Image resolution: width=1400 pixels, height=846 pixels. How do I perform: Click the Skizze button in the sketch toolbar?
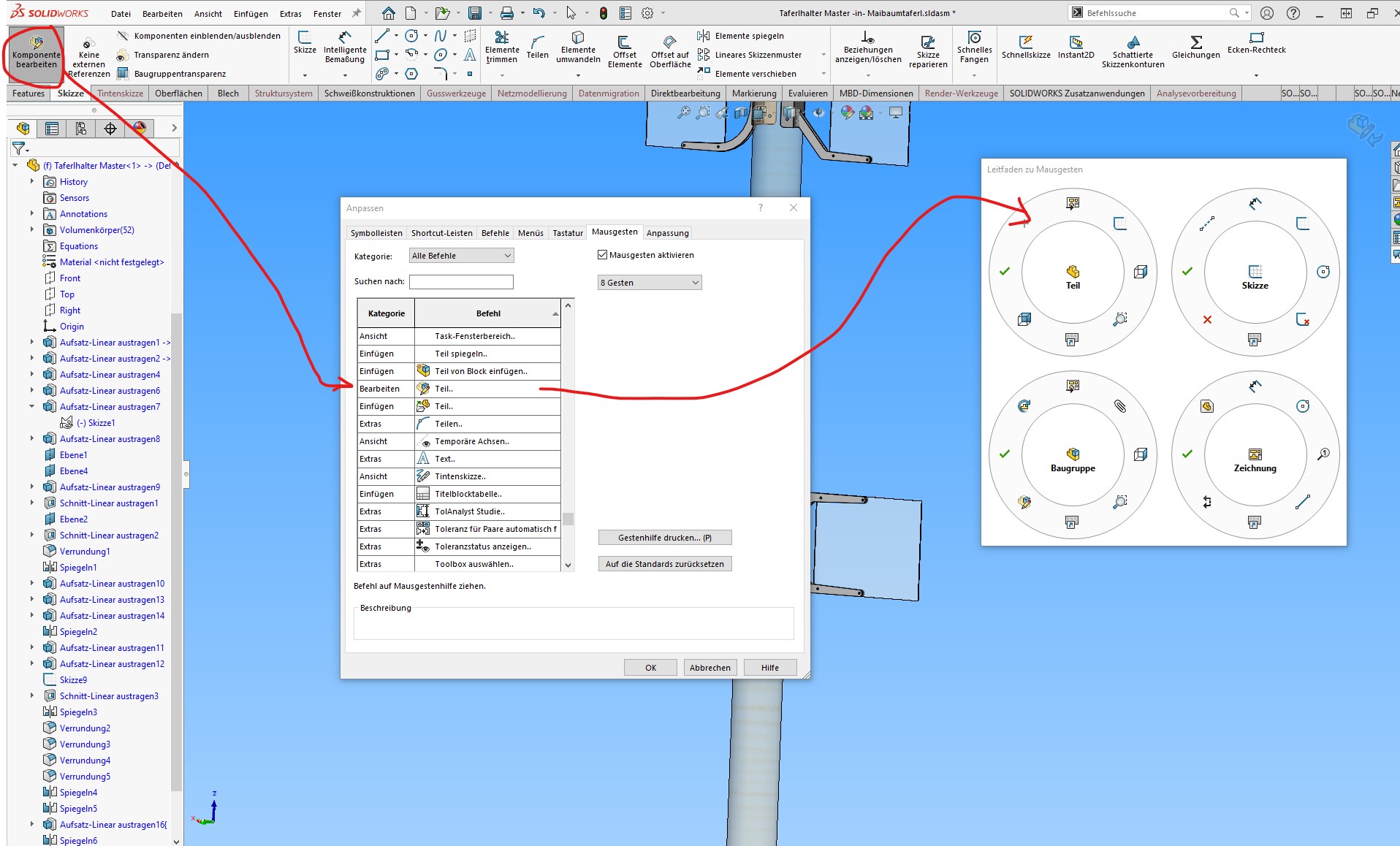pos(305,43)
